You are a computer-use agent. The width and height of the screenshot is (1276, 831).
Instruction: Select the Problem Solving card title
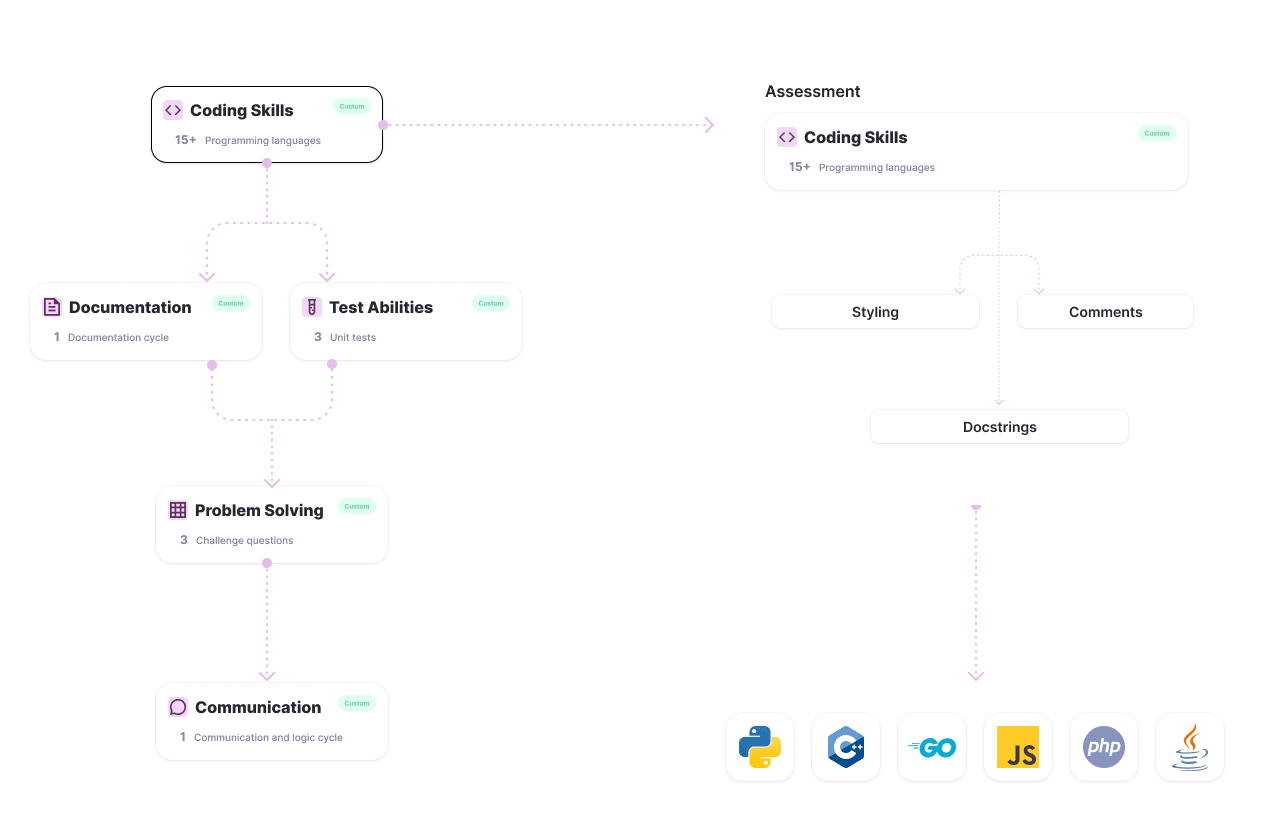click(x=259, y=510)
